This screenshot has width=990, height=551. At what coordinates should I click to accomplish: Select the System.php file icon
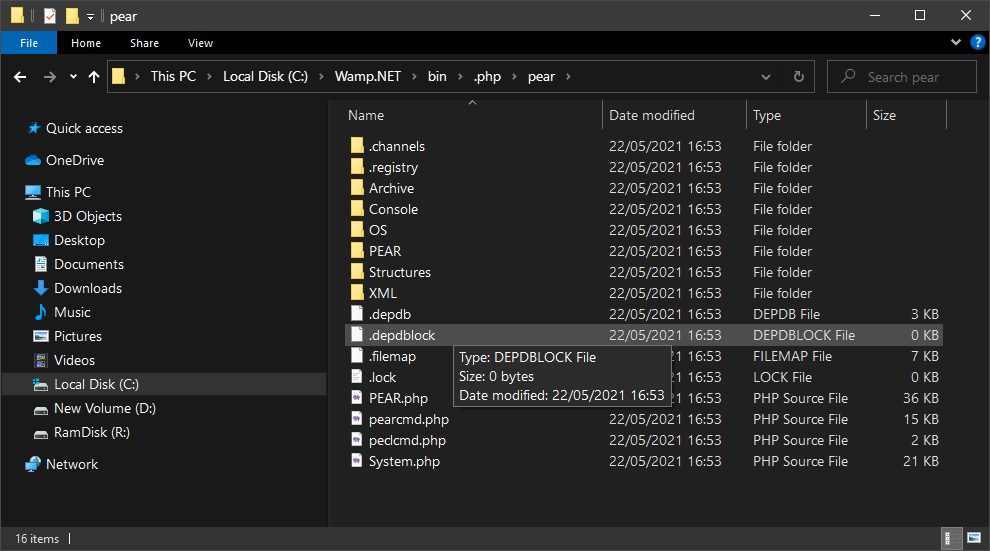[x=357, y=461]
